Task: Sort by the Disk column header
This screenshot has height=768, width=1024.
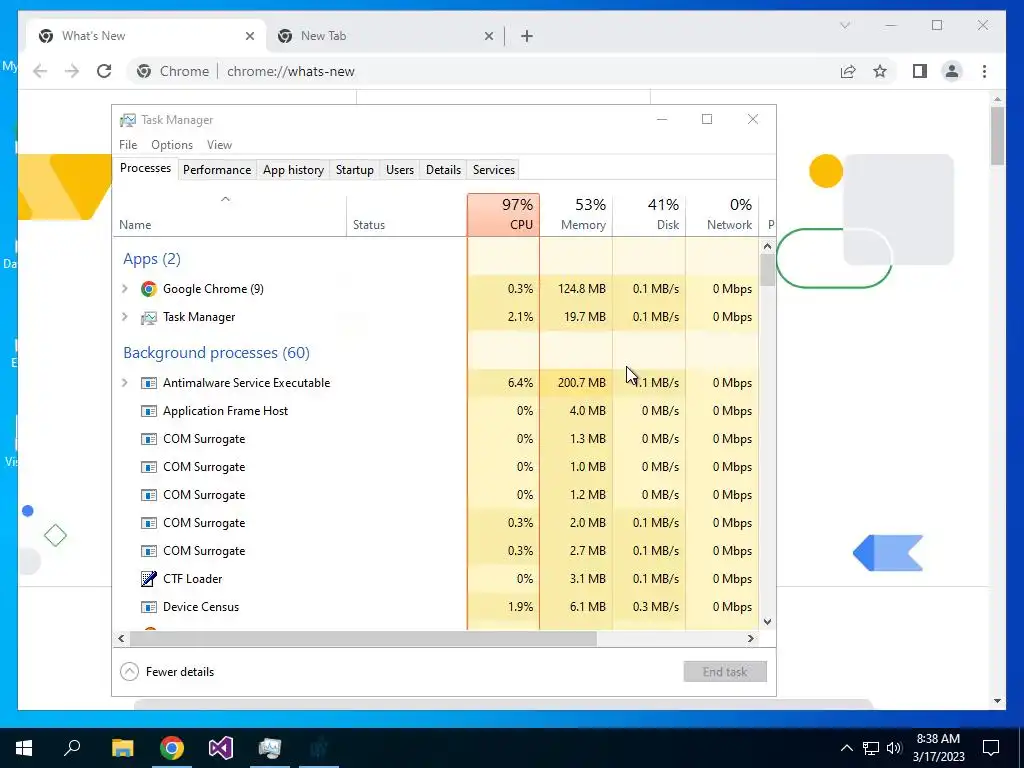Action: [649, 215]
